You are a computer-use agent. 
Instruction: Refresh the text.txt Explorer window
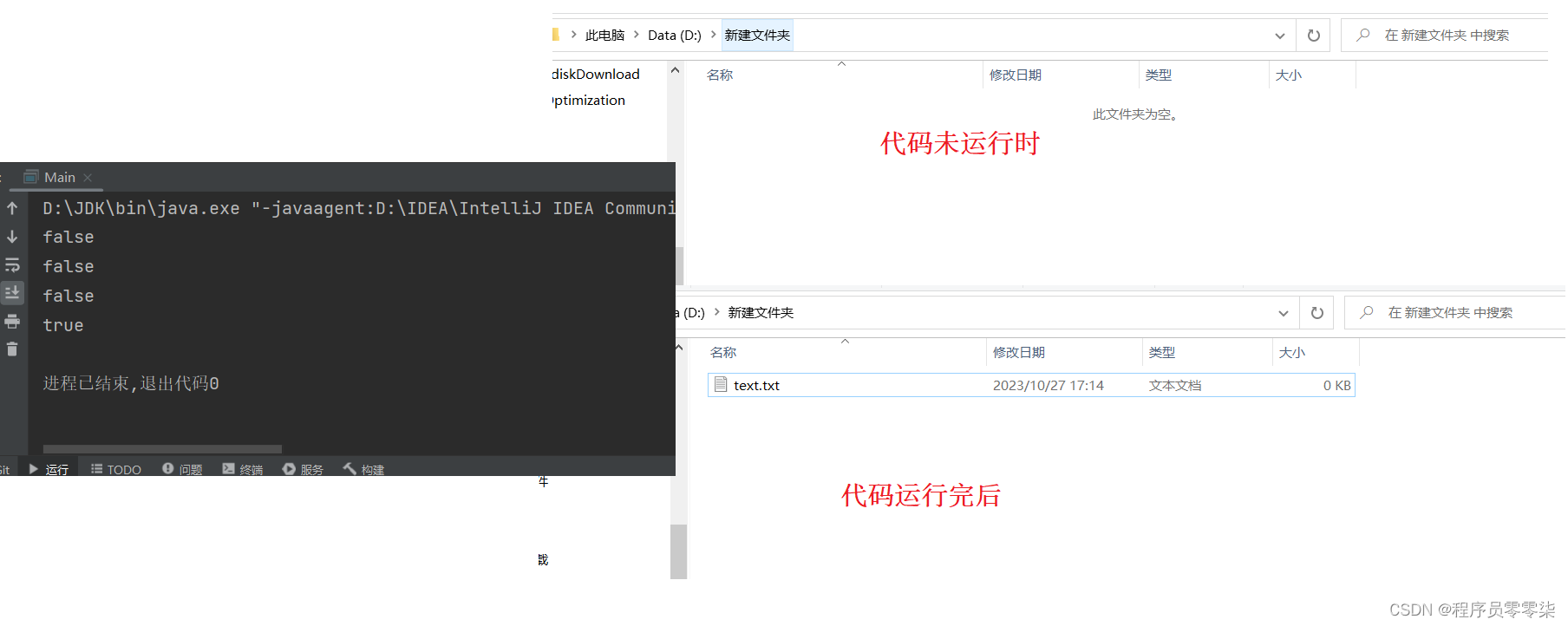[1316, 313]
